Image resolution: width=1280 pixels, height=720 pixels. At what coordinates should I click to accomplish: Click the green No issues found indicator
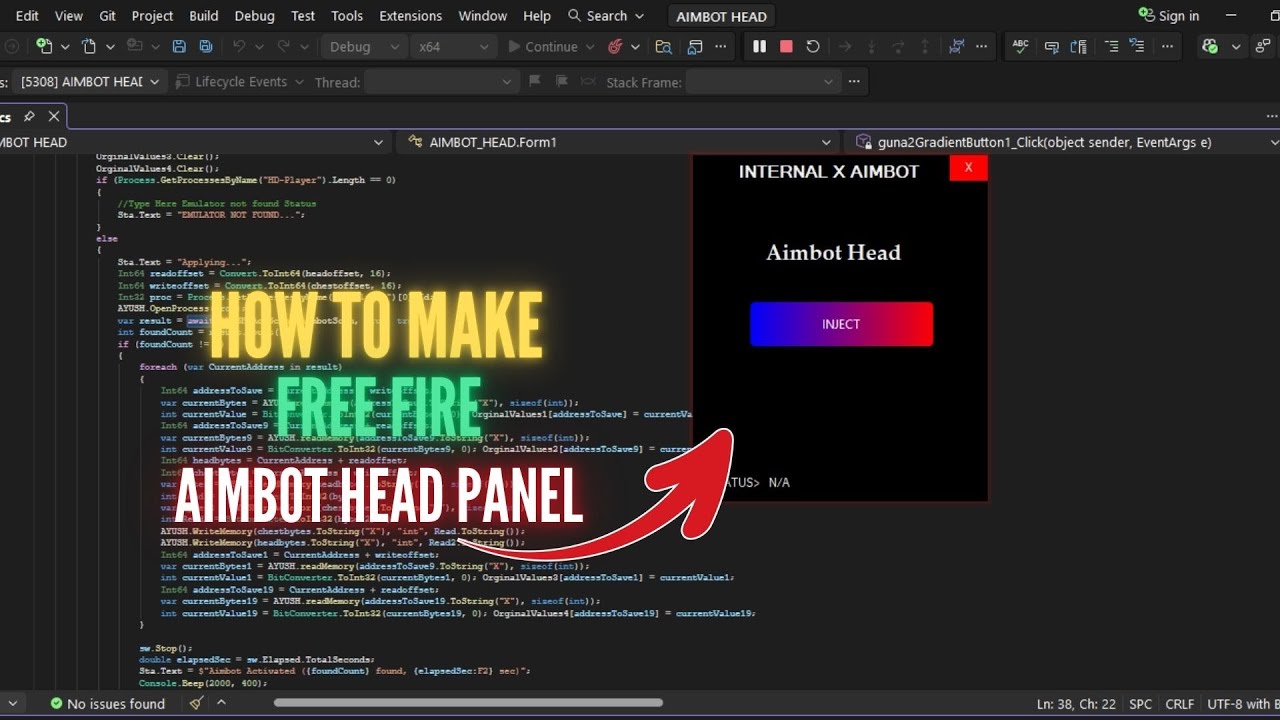(x=108, y=704)
